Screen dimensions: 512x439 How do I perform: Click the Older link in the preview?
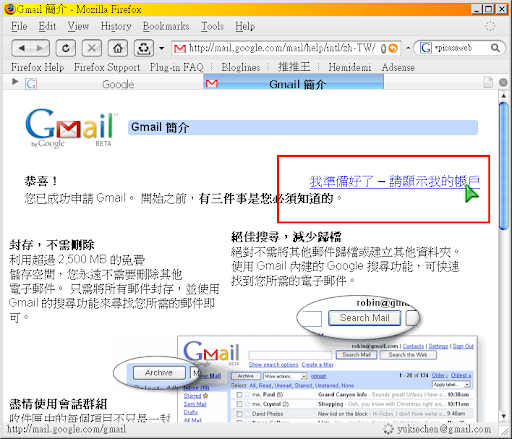(439, 375)
